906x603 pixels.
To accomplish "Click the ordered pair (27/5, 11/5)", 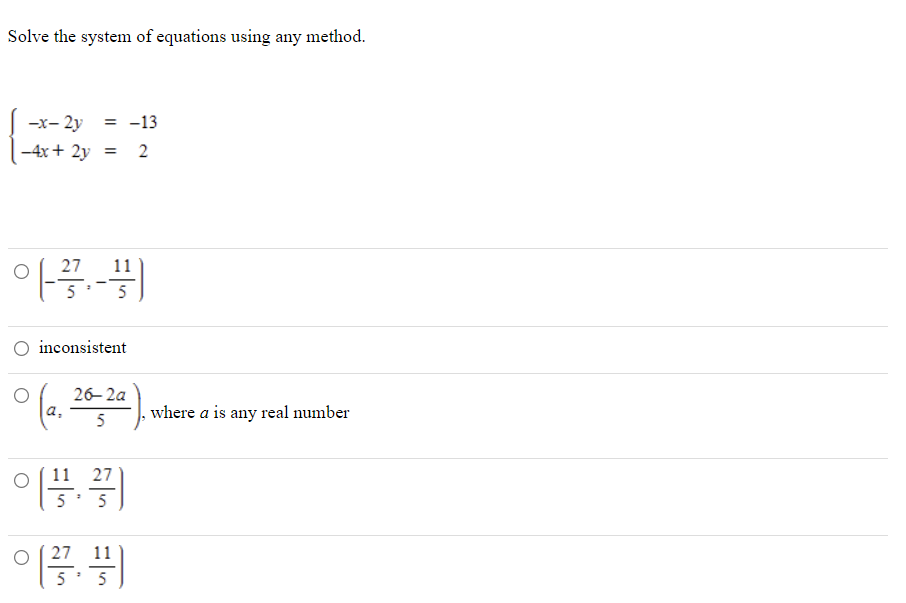I will point(82,562).
